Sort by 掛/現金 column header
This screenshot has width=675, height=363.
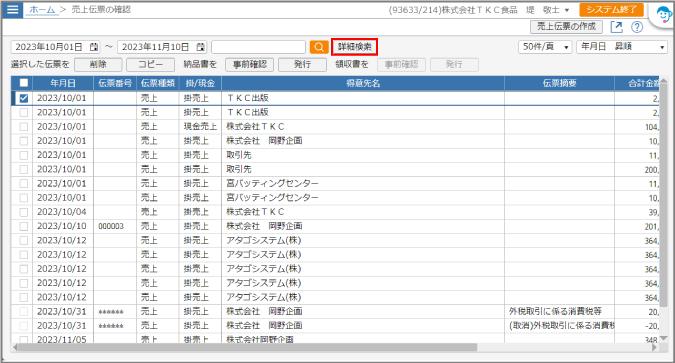click(x=200, y=83)
